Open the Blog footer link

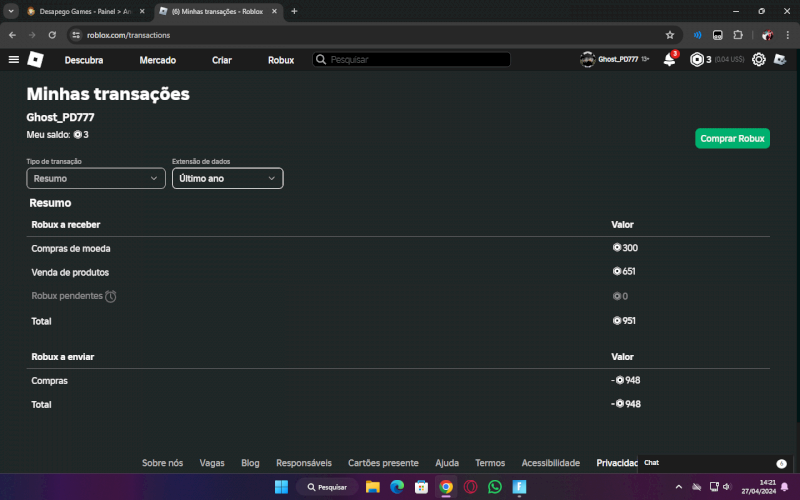click(250, 463)
